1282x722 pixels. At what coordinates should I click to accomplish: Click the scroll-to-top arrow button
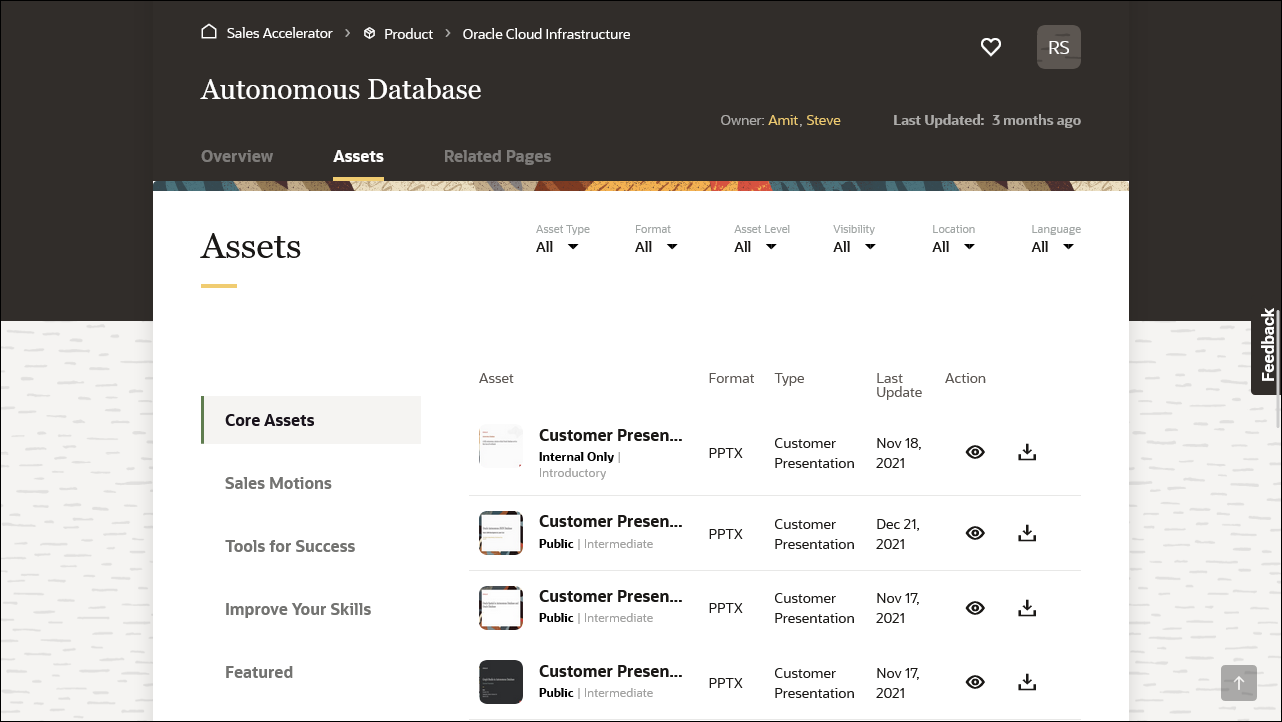[1239, 683]
